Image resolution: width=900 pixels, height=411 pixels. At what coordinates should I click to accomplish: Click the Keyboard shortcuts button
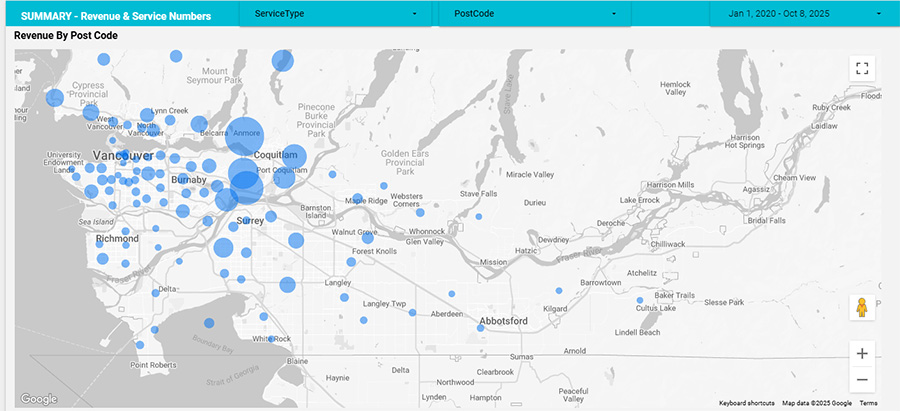tap(746, 403)
